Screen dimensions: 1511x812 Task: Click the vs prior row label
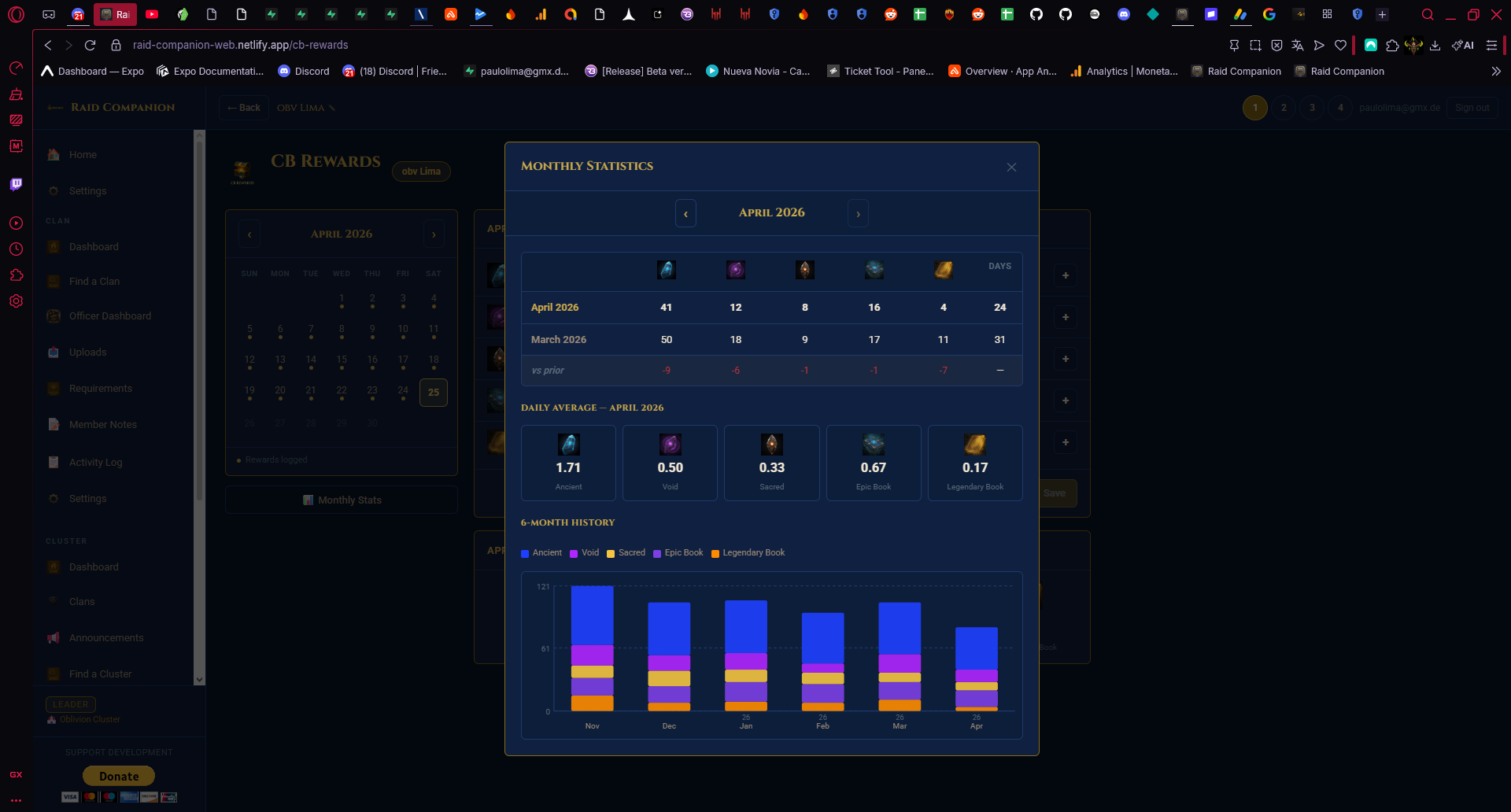tap(548, 371)
